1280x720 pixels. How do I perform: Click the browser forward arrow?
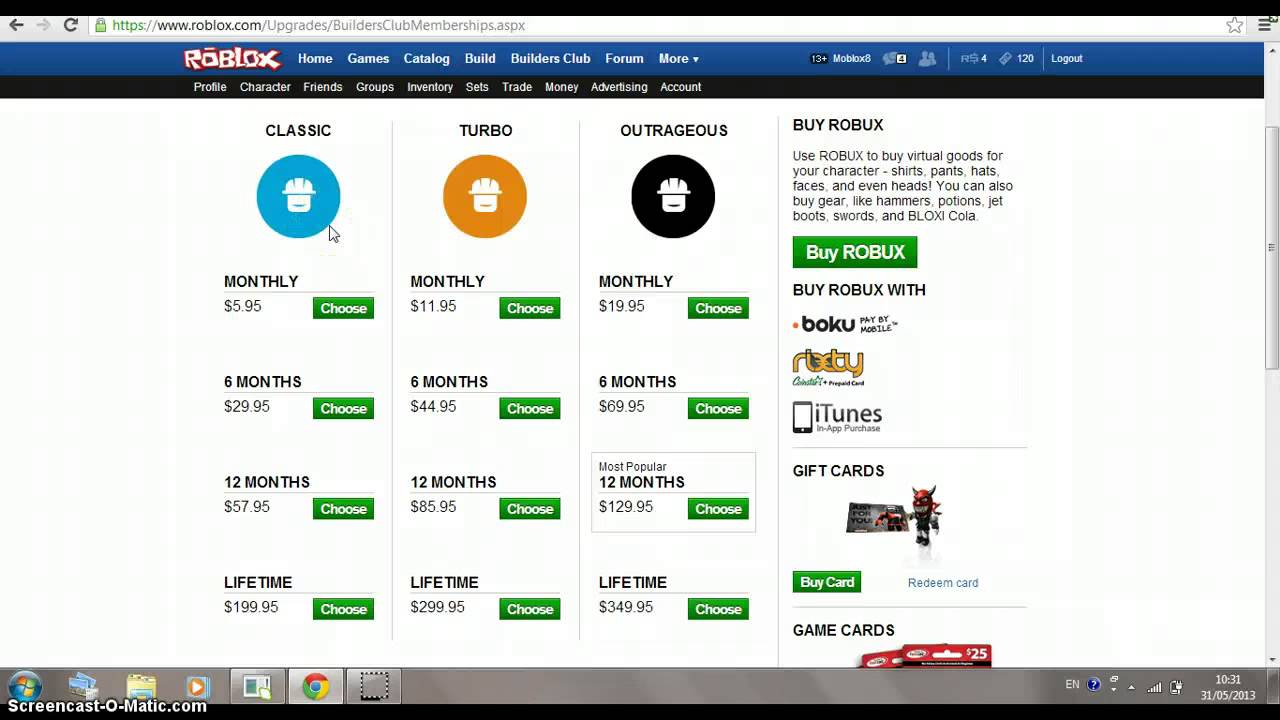pos(43,25)
